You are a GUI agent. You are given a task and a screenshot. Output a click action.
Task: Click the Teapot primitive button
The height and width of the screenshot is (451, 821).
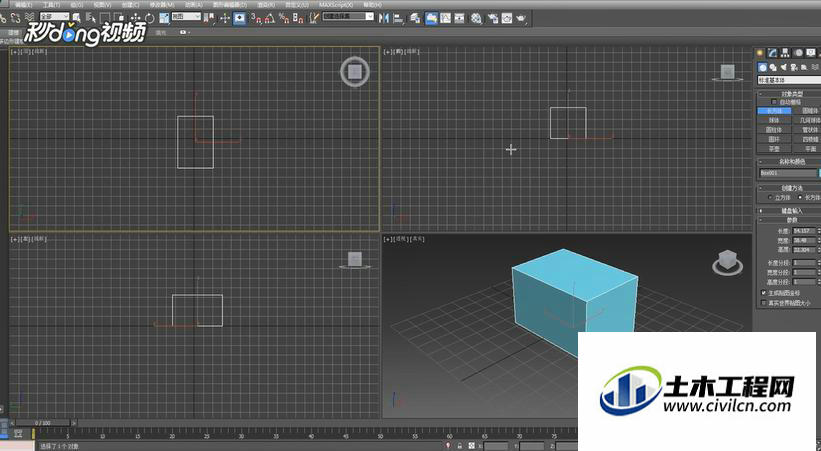(x=774, y=149)
